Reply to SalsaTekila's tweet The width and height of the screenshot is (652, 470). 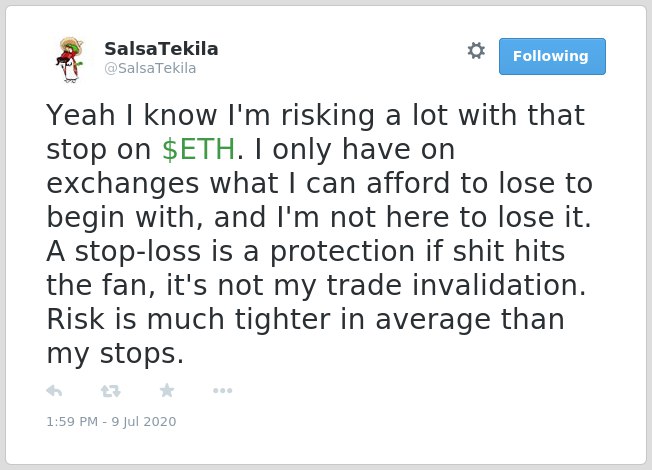pyautogui.click(x=54, y=391)
